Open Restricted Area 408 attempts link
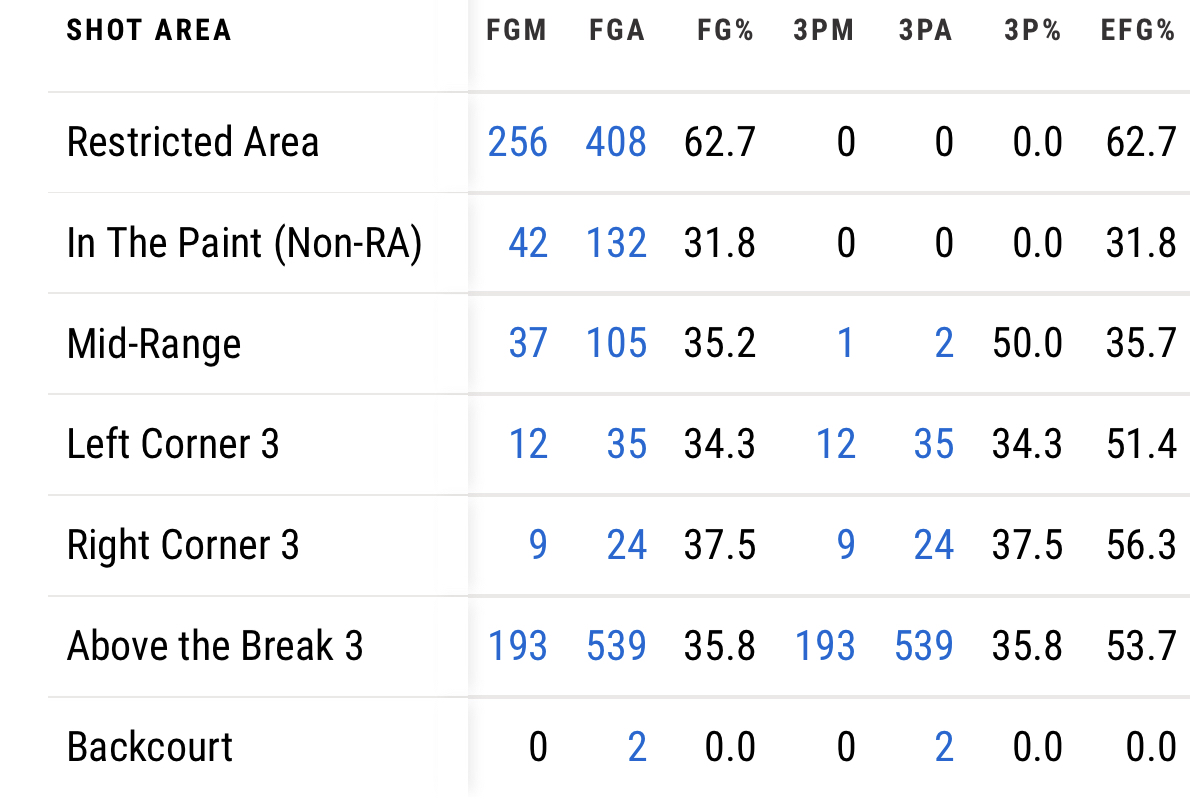This screenshot has height=805, width=1190. (616, 142)
